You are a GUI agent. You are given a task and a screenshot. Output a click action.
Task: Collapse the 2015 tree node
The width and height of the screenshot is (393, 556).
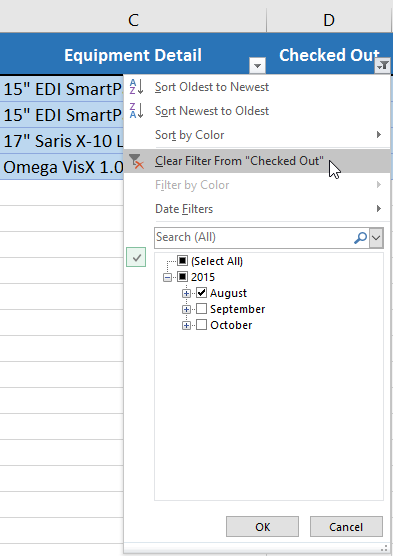click(167, 277)
